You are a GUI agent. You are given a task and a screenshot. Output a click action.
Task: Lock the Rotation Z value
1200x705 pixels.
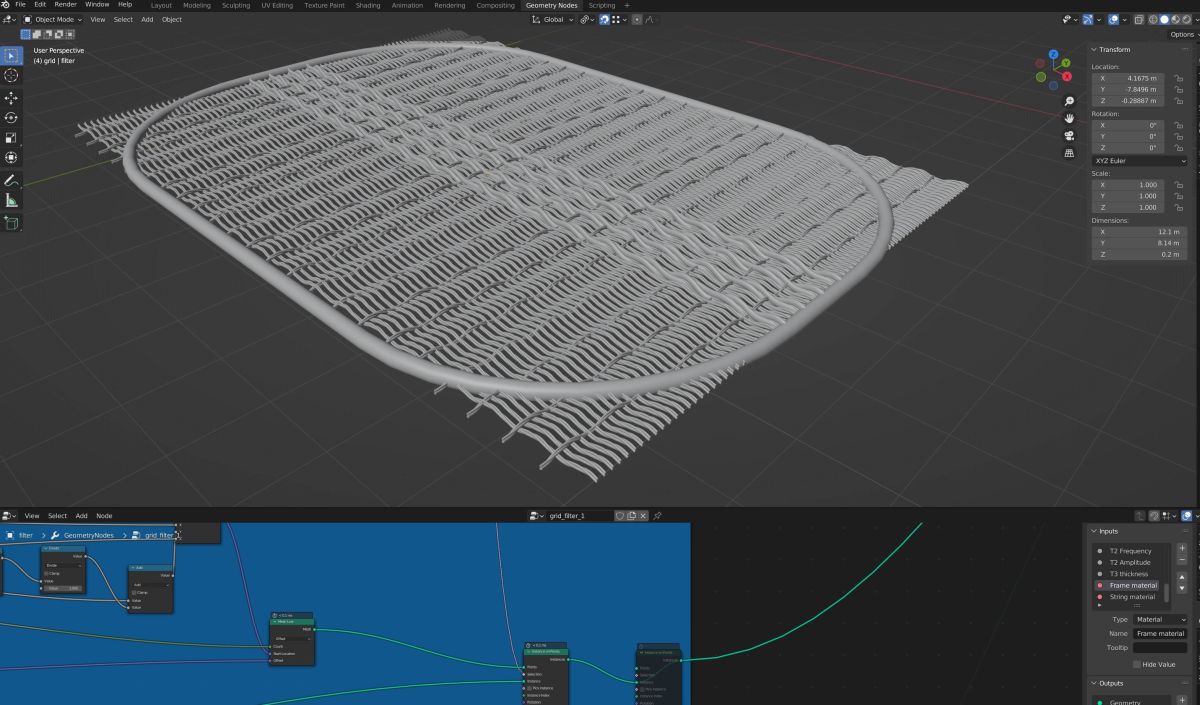(x=1179, y=148)
